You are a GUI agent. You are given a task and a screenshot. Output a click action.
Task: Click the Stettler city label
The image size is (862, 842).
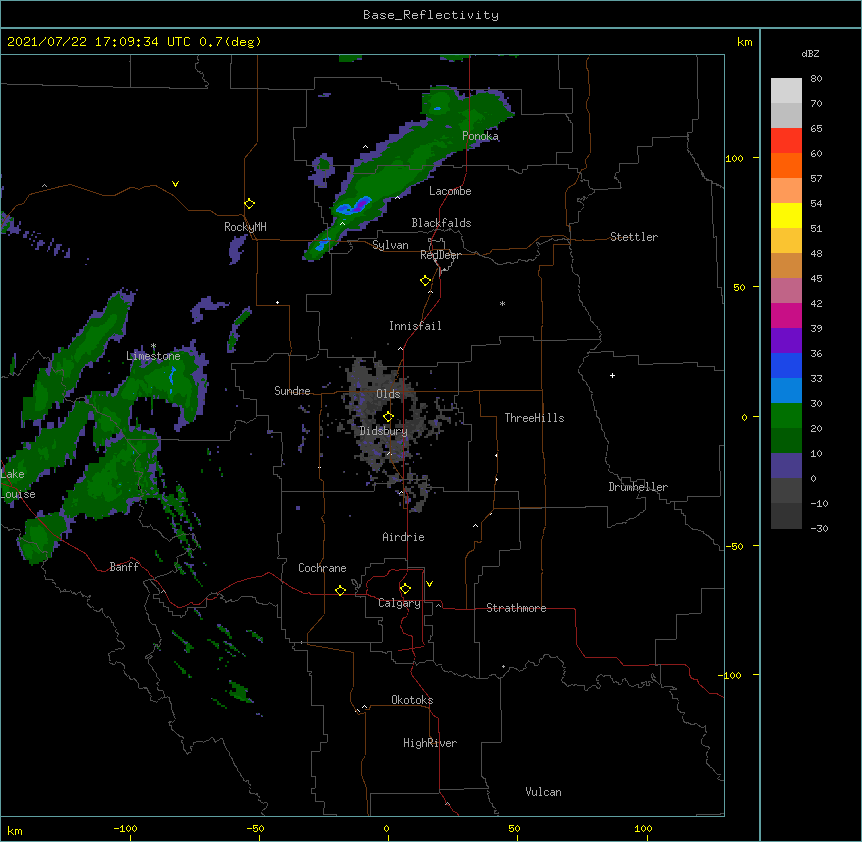(634, 237)
